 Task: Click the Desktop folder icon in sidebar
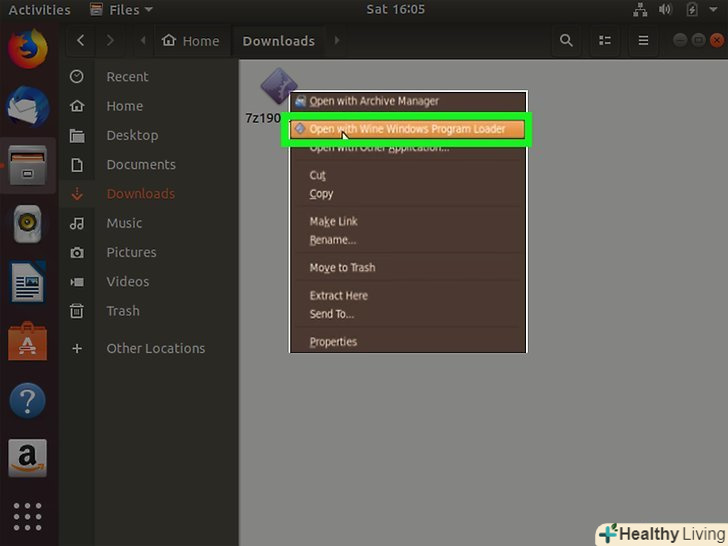tap(77, 135)
